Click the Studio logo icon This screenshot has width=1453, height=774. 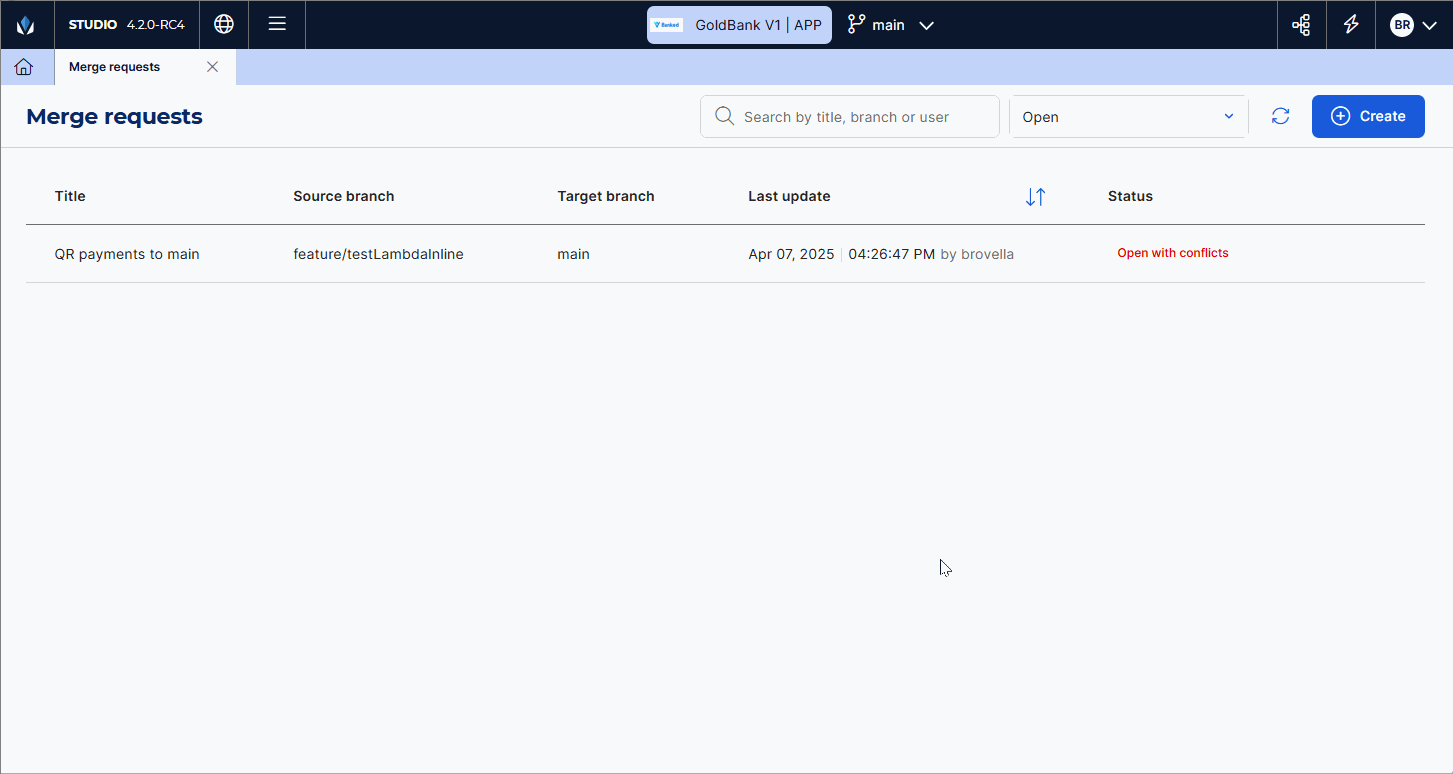pyautogui.click(x=26, y=25)
